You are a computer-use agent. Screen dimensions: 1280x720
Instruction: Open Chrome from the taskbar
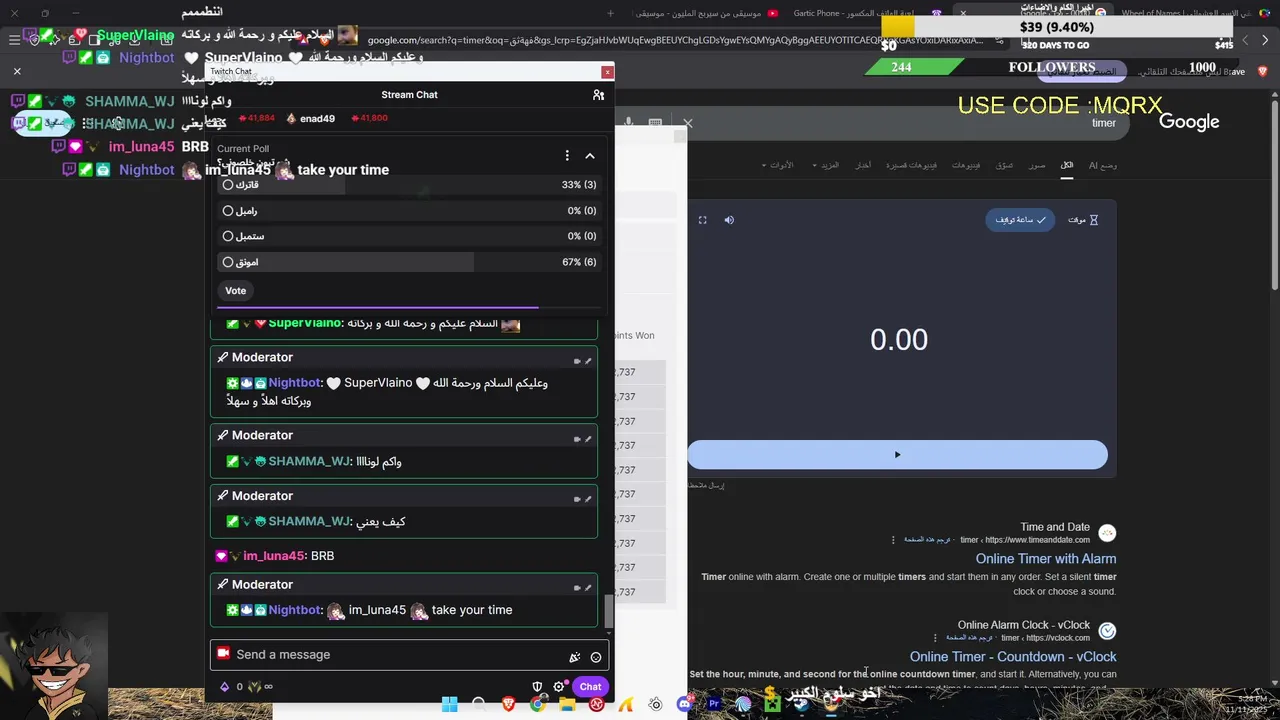click(x=537, y=704)
